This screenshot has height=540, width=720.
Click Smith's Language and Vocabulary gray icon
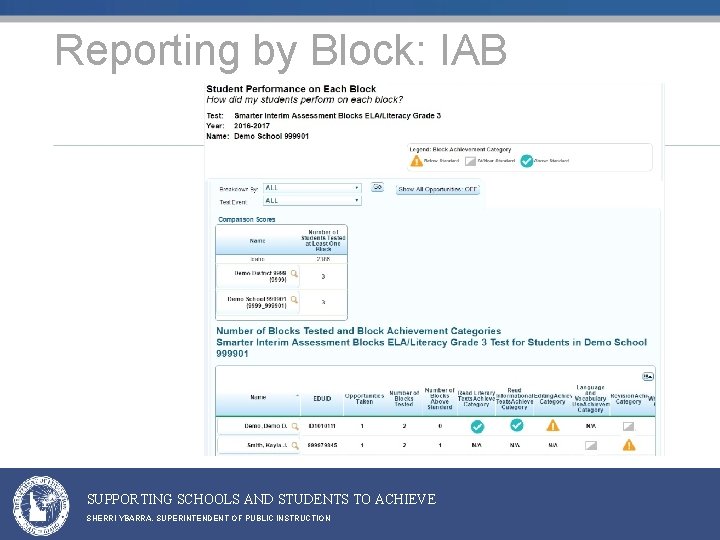click(591, 445)
